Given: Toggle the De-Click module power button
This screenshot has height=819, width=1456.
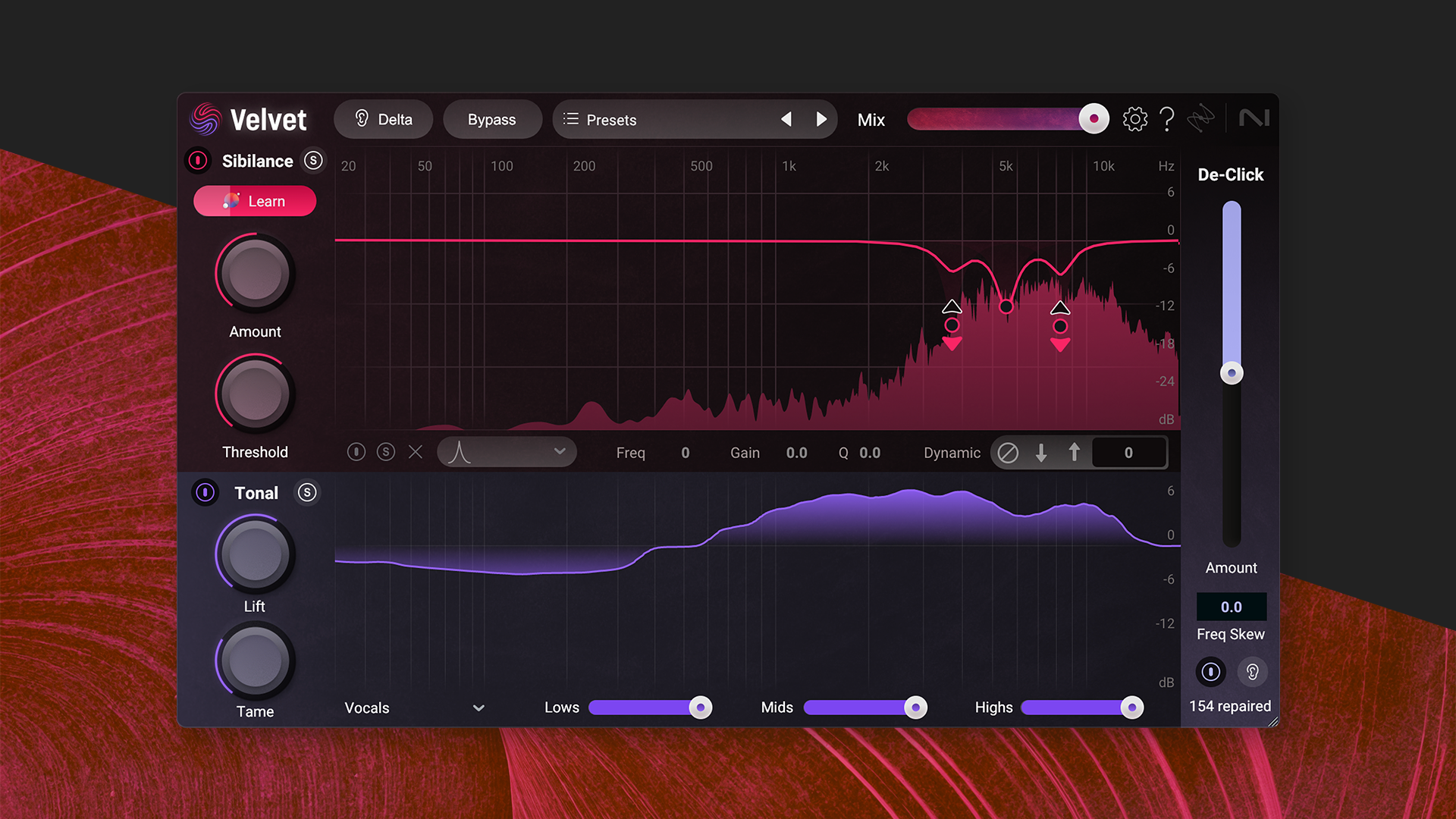Looking at the screenshot, I should [1210, 672].
